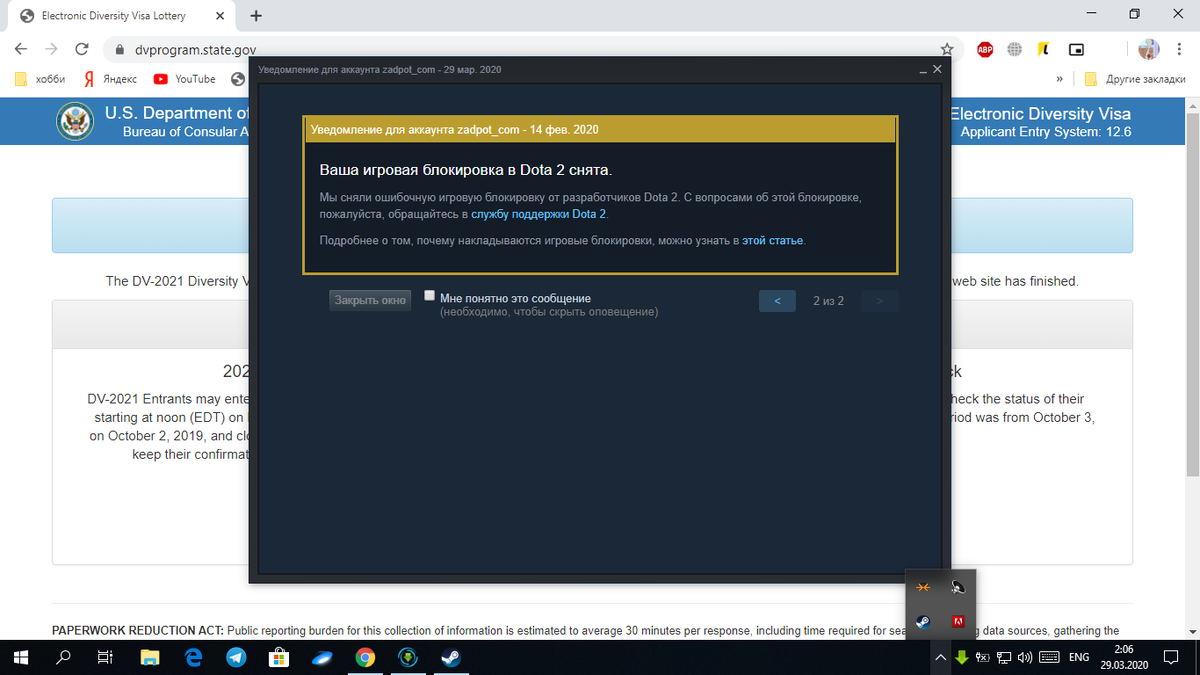This screenshot has height=675, width=1200.
Task: Click the Ваша игровая блокировка в Dota 2 снята heading
Action: pyautogui.click(x=465, y=170)
